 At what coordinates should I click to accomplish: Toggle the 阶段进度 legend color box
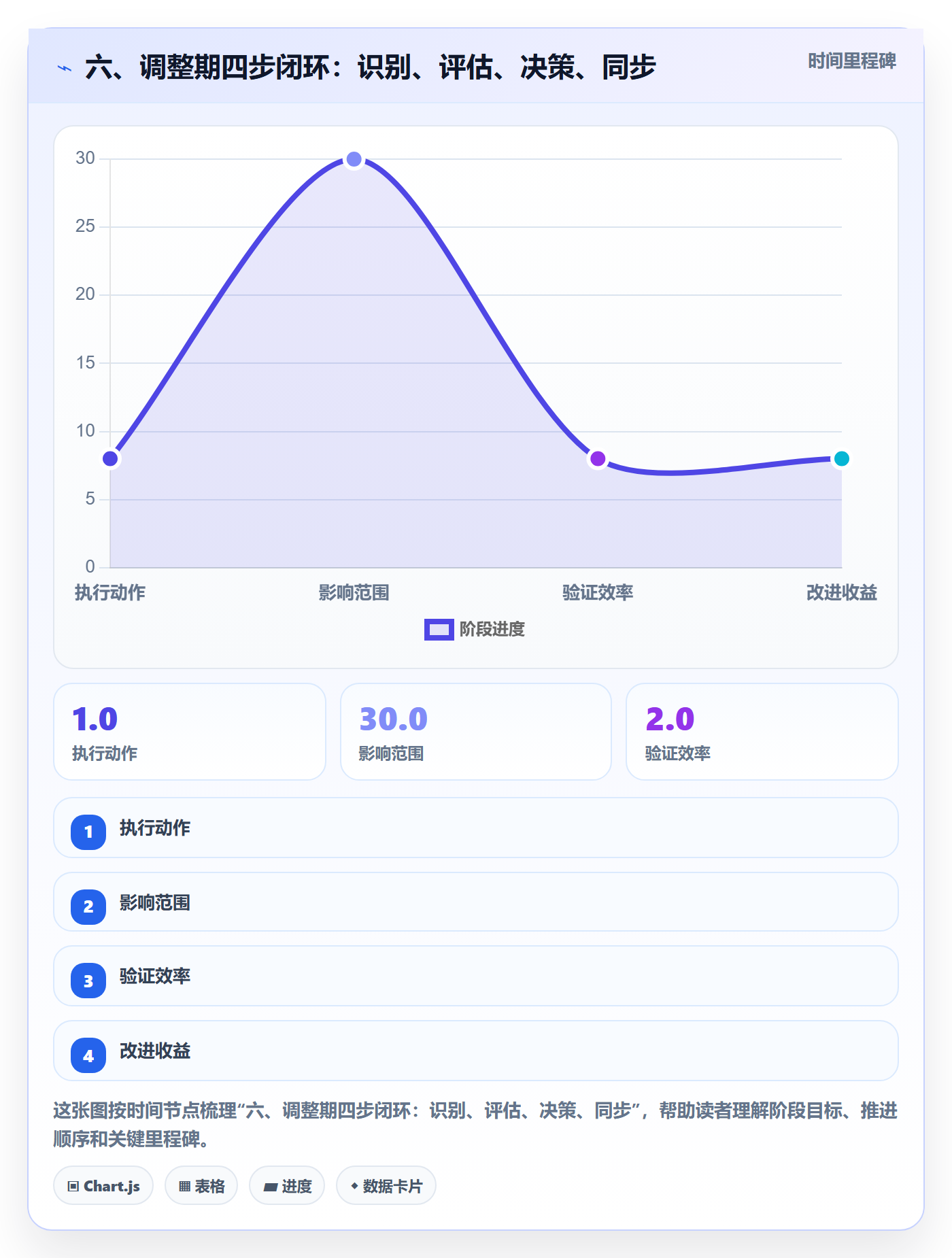pos(439,630)
